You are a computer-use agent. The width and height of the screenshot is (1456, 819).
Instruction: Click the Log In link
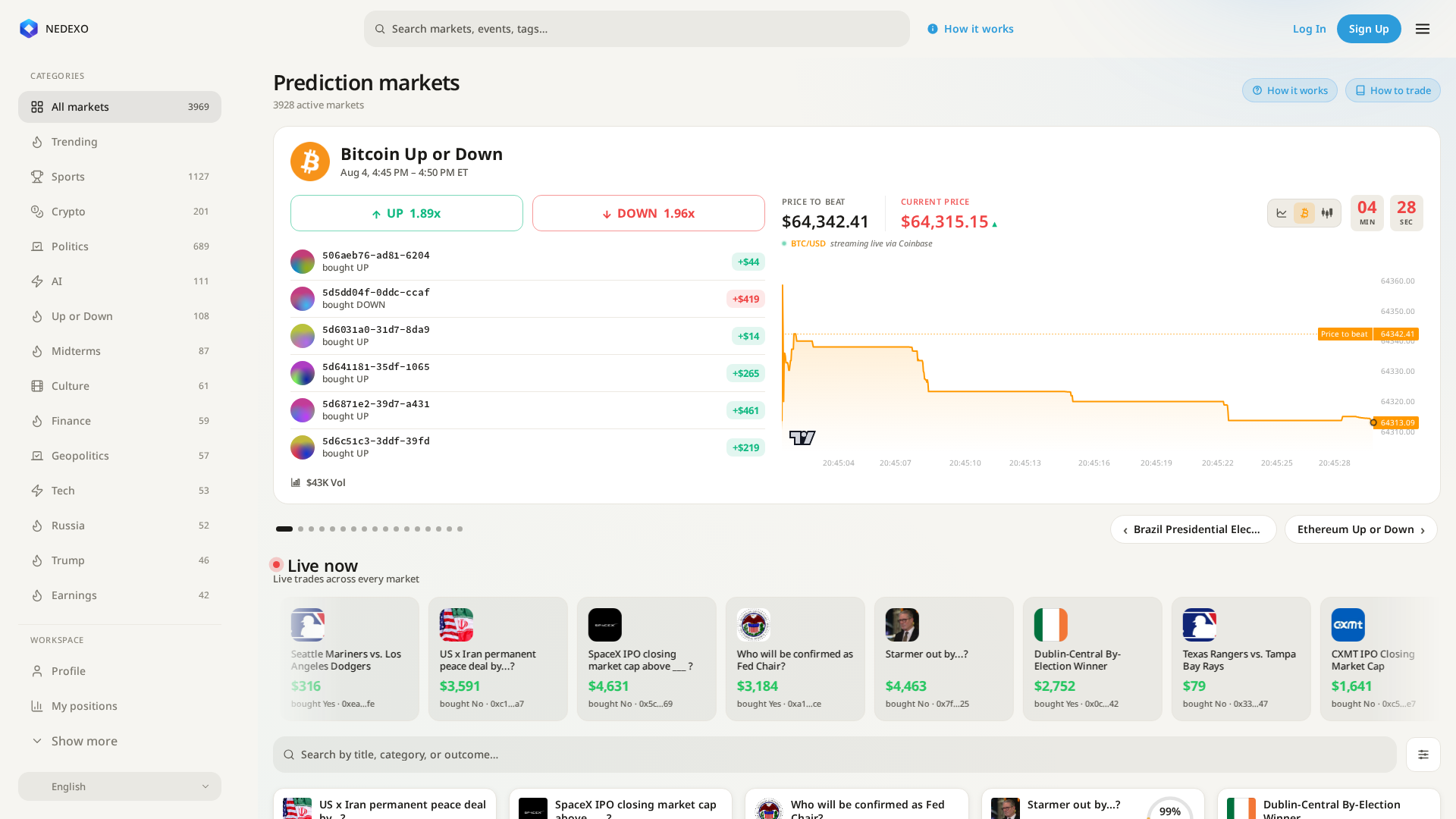1309,29
